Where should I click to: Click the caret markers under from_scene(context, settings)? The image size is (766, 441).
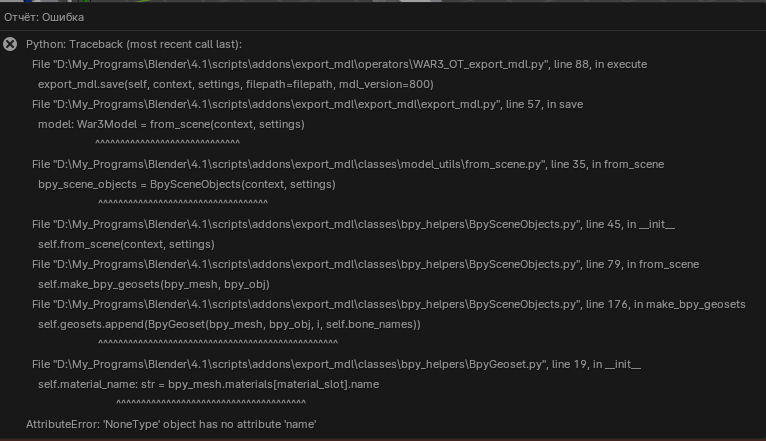coord(167,143)
